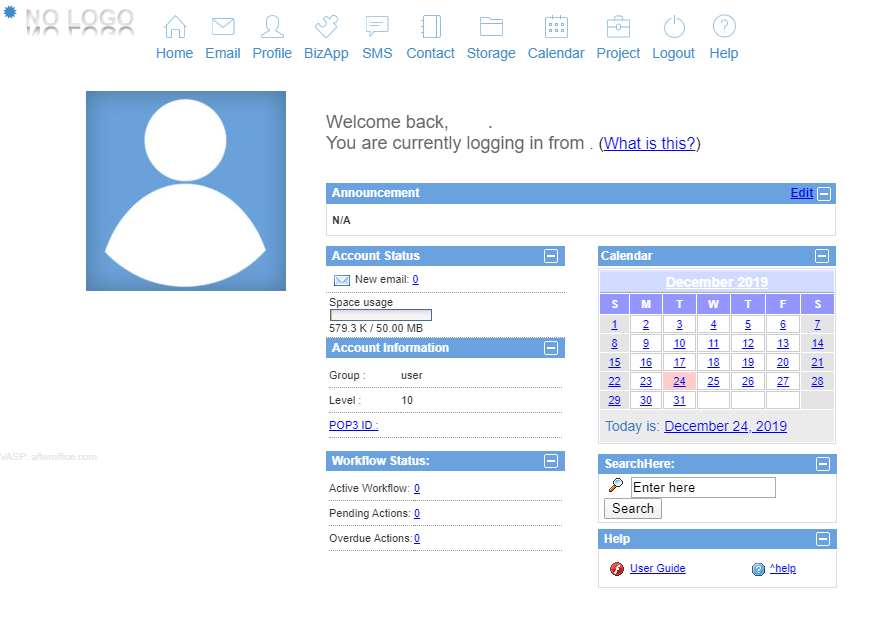Collapse the Account Status panel
This screenshot has height=639, width=881.
[x=551, y=256]
